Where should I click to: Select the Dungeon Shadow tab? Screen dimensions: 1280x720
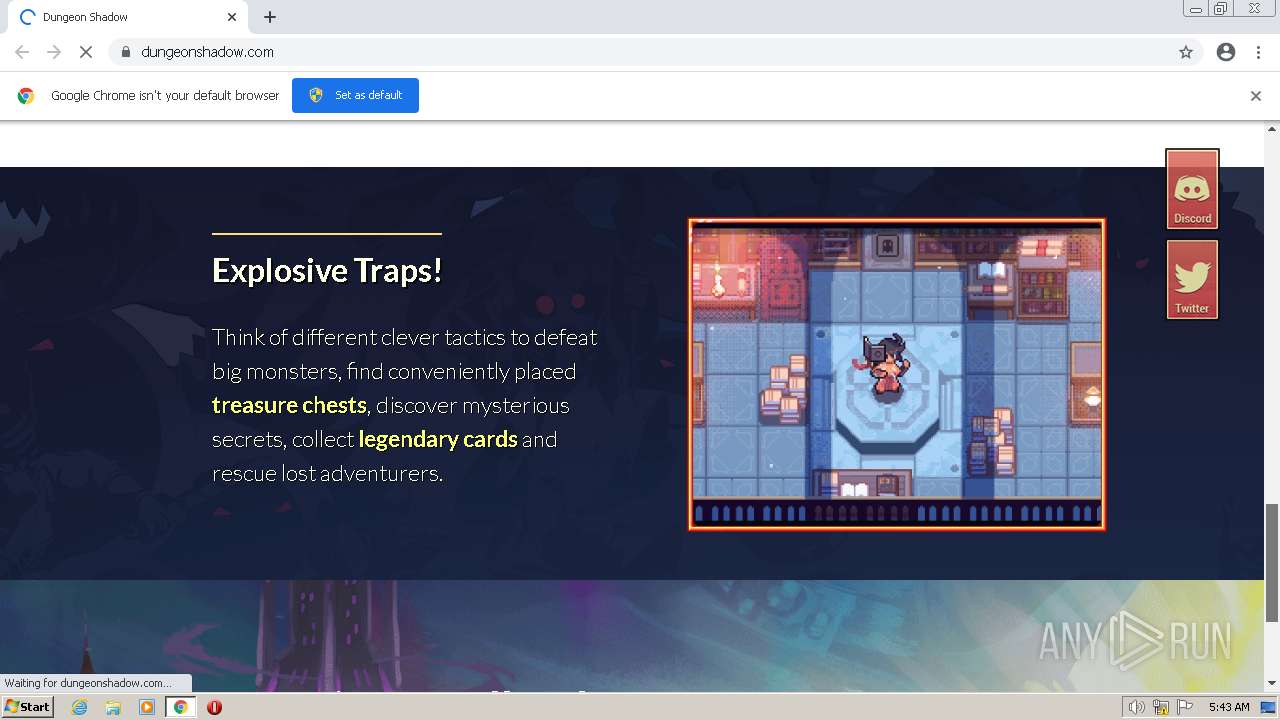[x=128, y=17]
